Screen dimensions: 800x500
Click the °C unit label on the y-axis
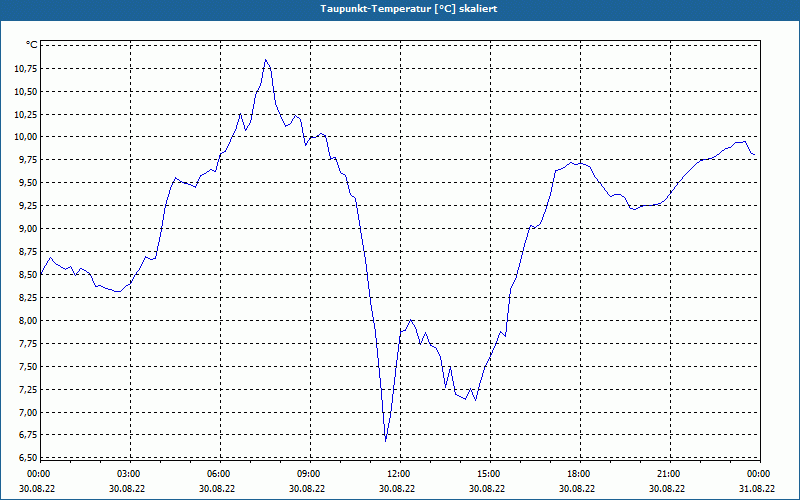pos(32,45)
